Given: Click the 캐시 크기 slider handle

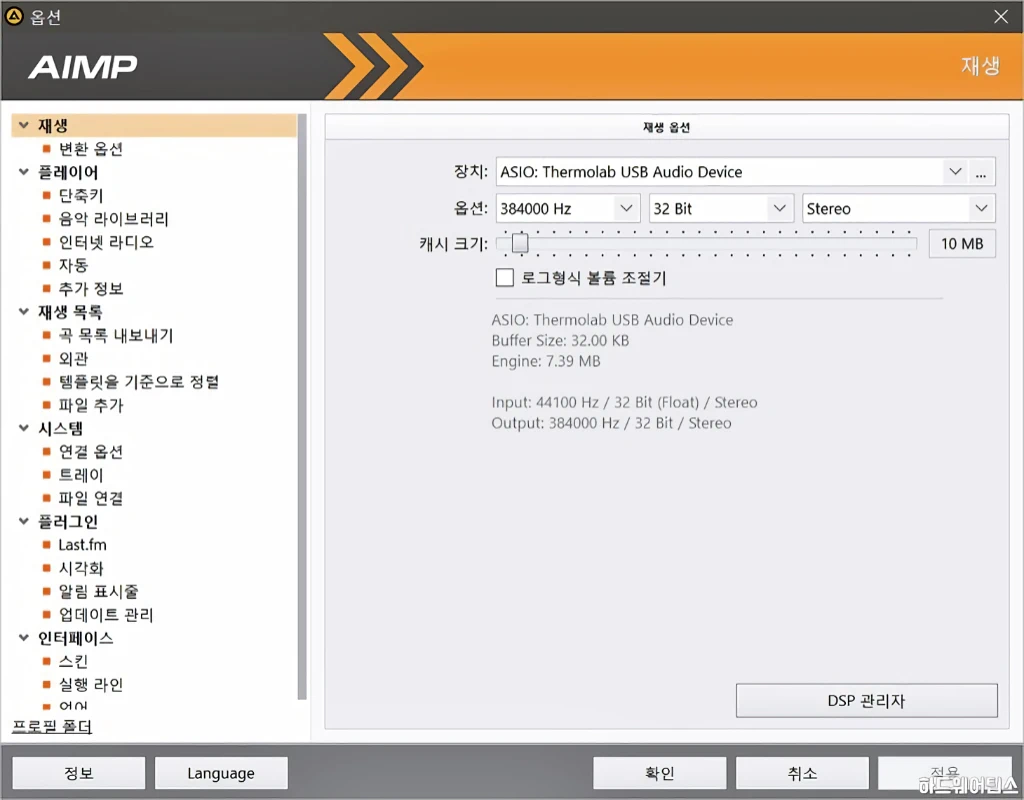Looking at the screenshot, I should (520, 244).
